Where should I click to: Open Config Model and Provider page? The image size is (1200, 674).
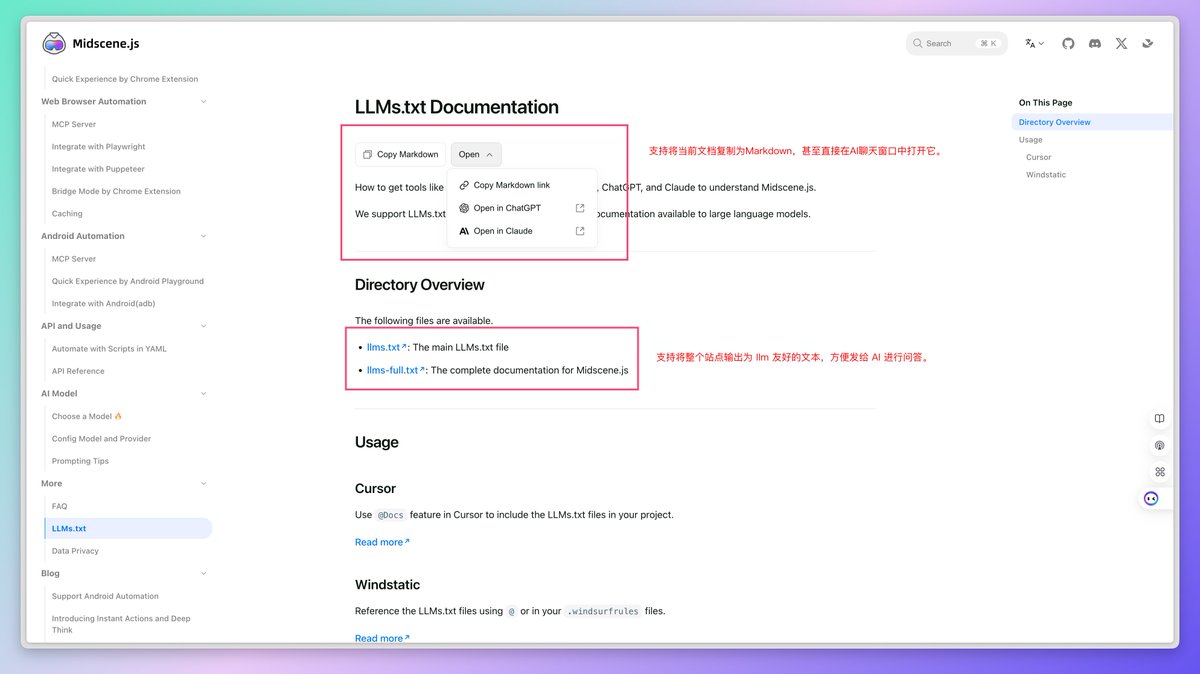point(101,438)
